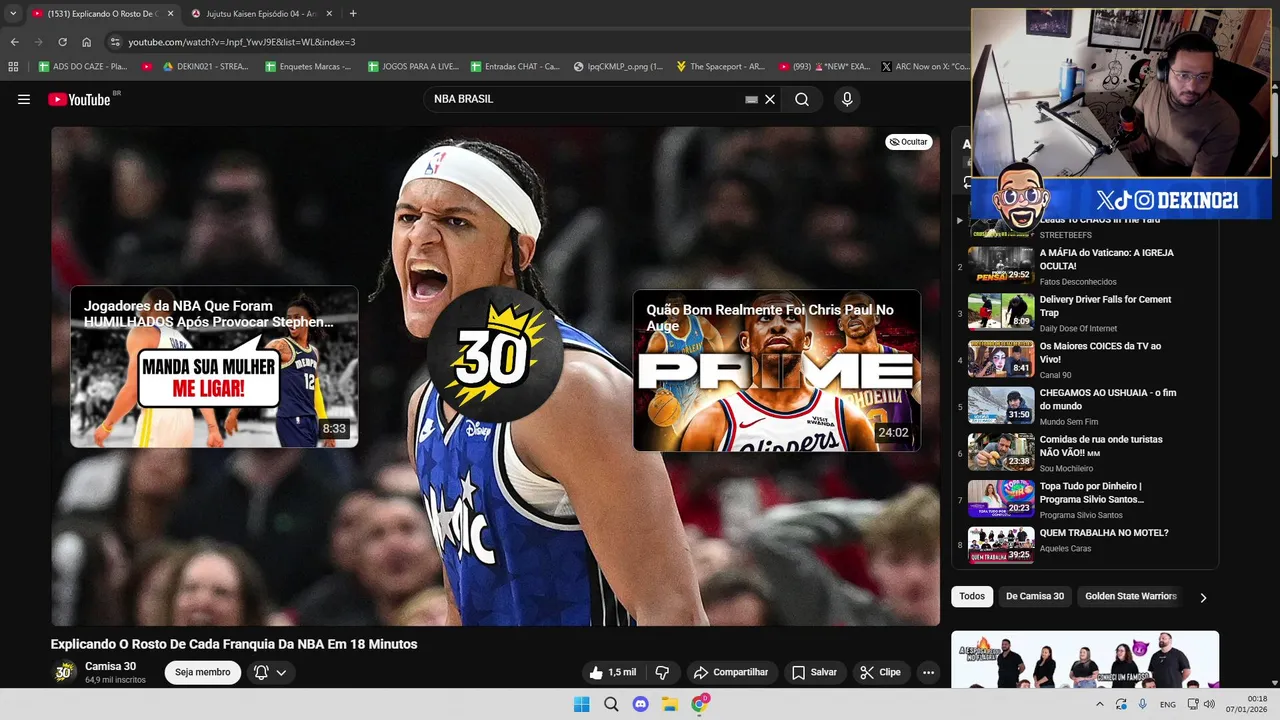
Task: Click the Camisa 30 circular channel watermark
Action: click(494, 355)
